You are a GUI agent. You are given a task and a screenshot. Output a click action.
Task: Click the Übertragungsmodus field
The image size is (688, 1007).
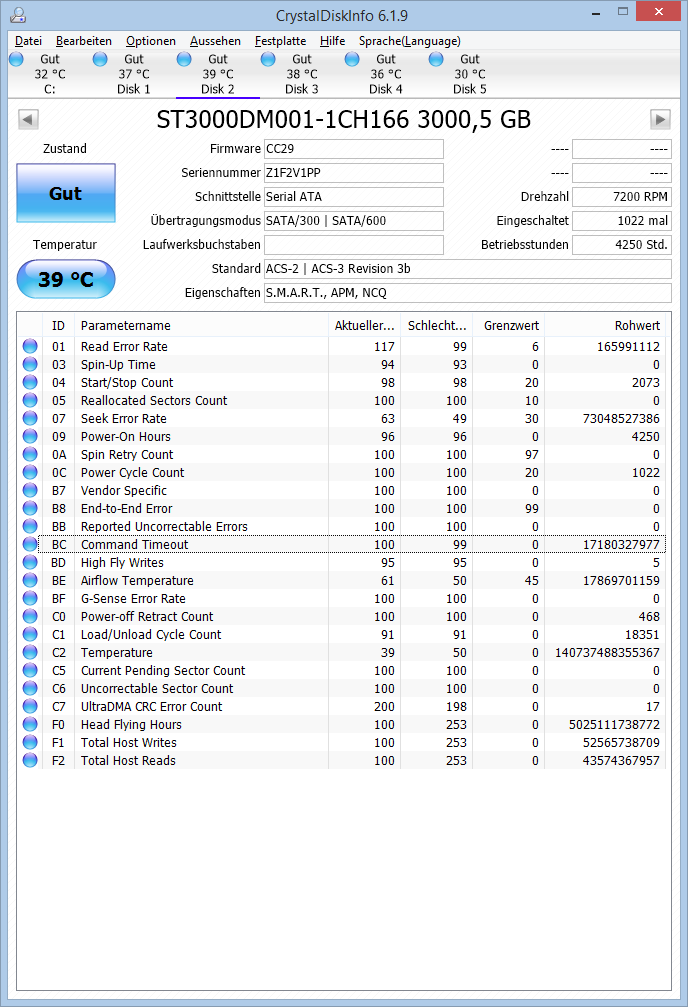coord(354,221)
